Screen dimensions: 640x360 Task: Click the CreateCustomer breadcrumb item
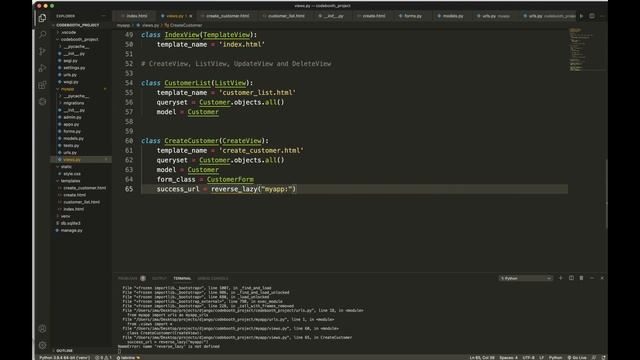[184, 25]
